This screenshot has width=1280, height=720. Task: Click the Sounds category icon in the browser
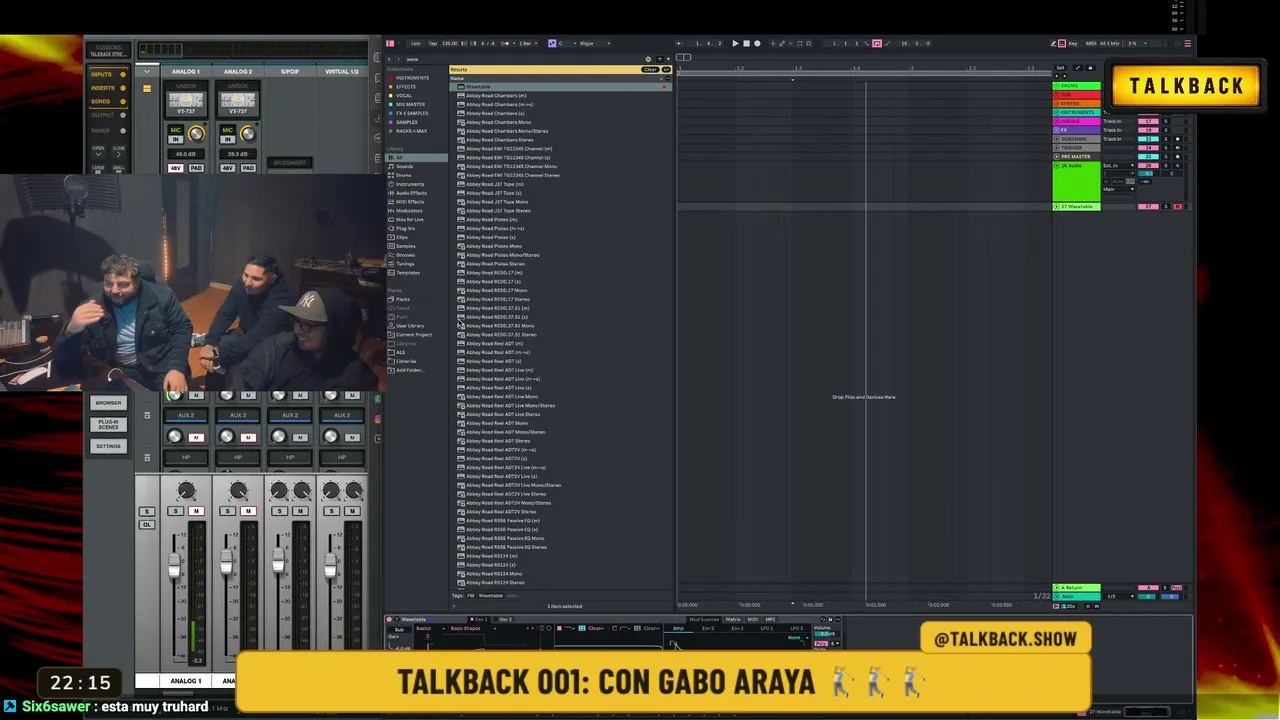coord(392,167)
